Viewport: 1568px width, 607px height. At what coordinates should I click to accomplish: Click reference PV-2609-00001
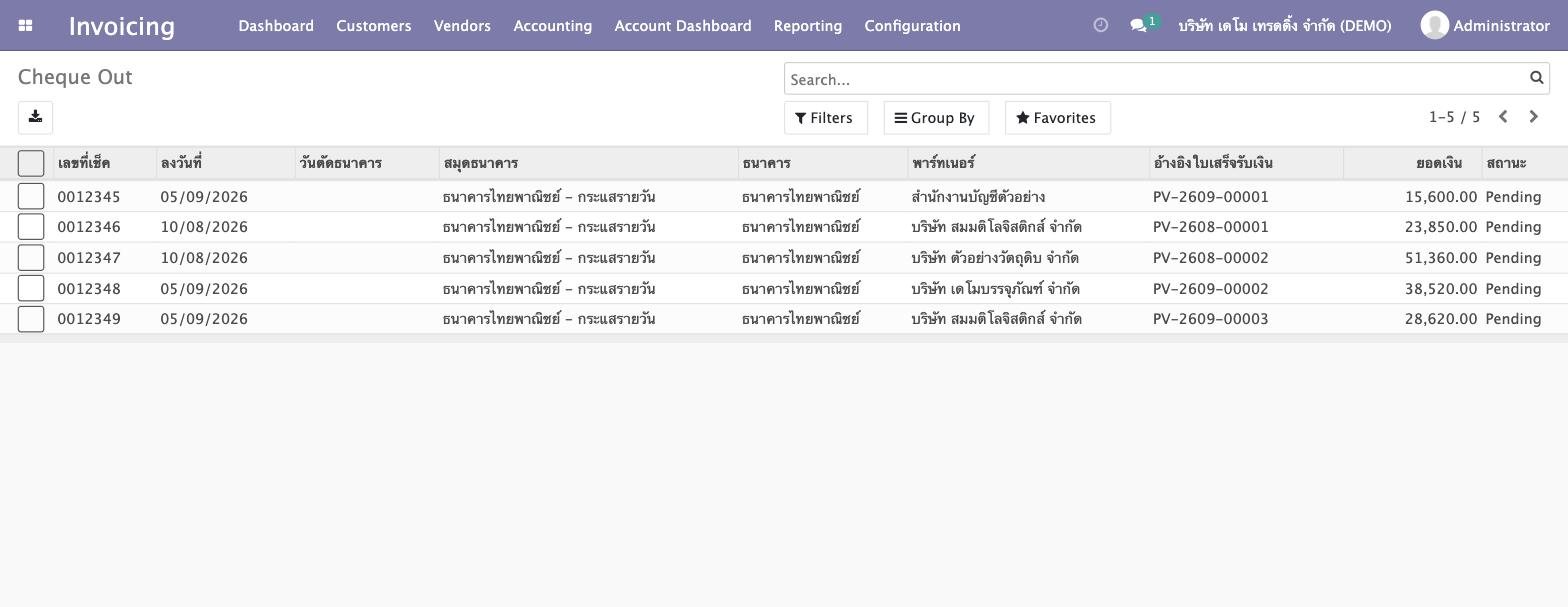click(1211, 197)
